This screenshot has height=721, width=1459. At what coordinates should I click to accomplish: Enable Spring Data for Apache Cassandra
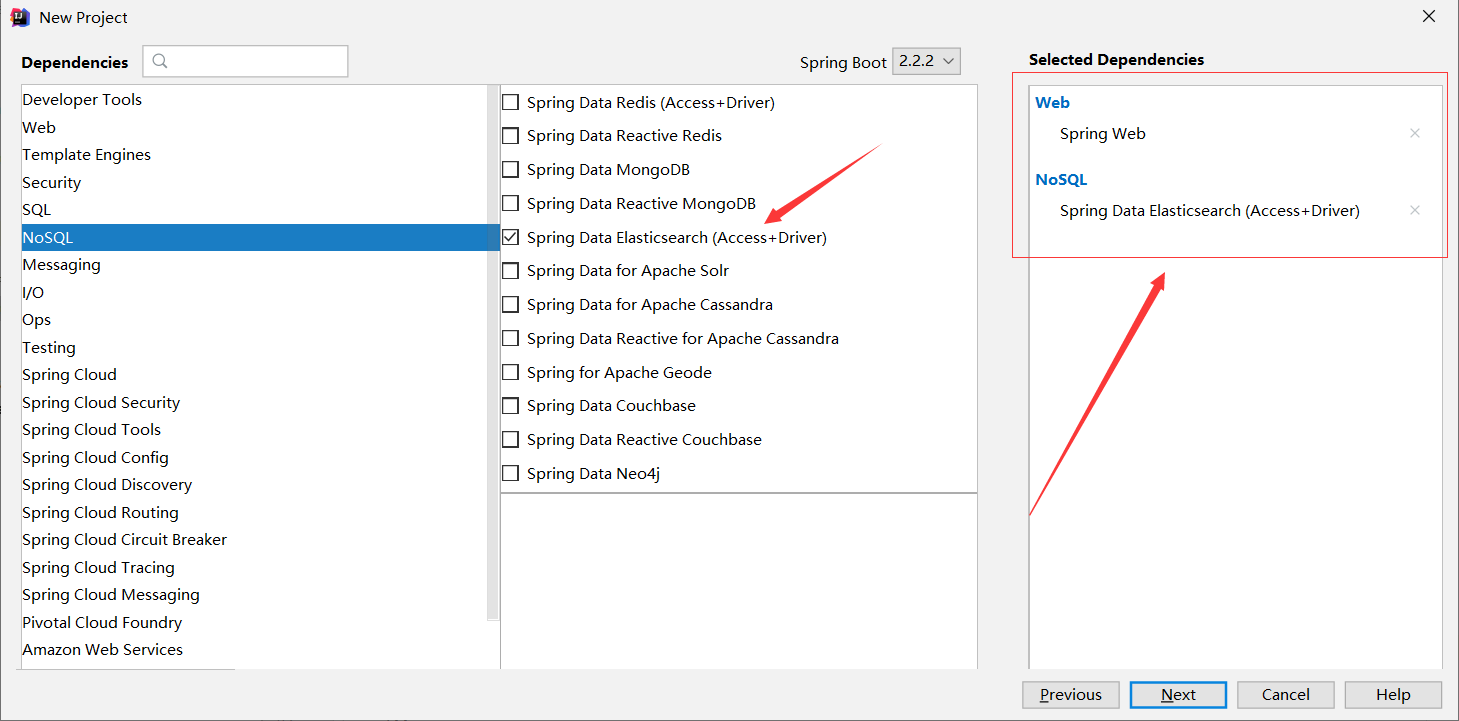click(x=510, y=304)
